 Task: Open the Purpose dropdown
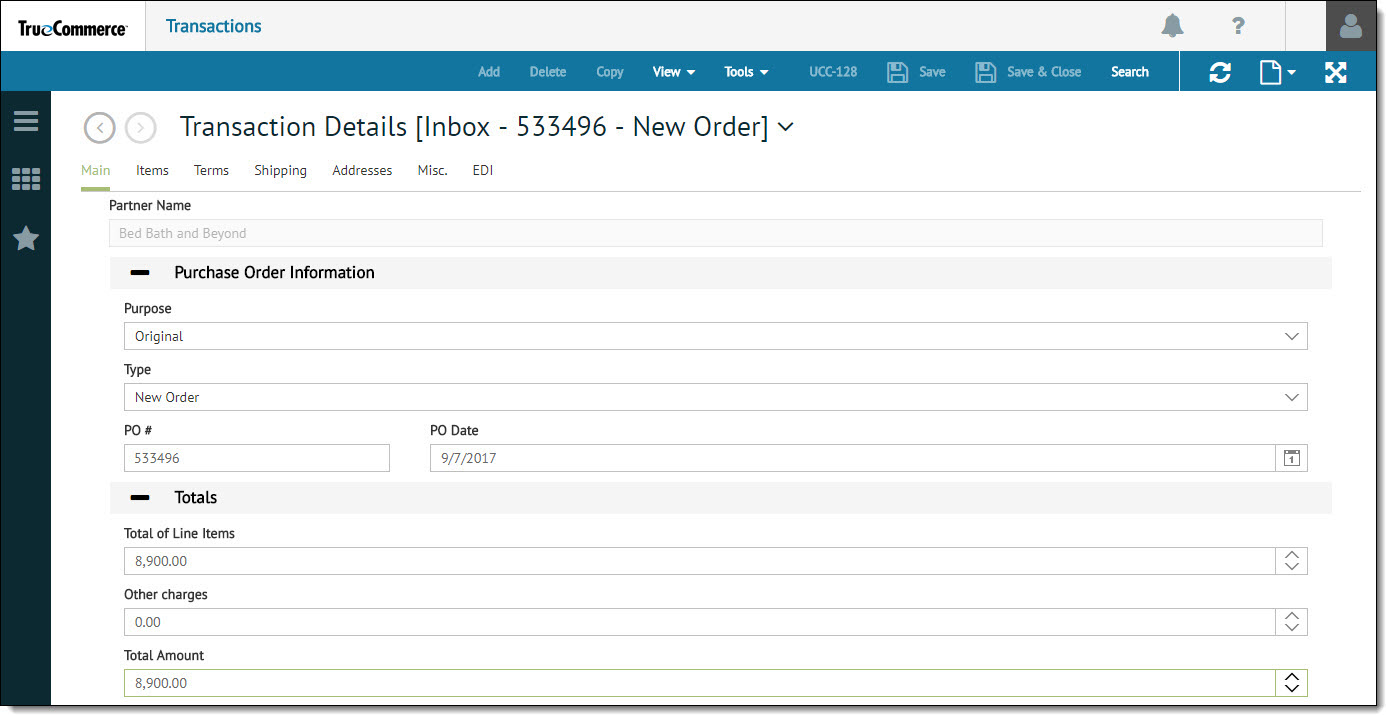point(715,336)
